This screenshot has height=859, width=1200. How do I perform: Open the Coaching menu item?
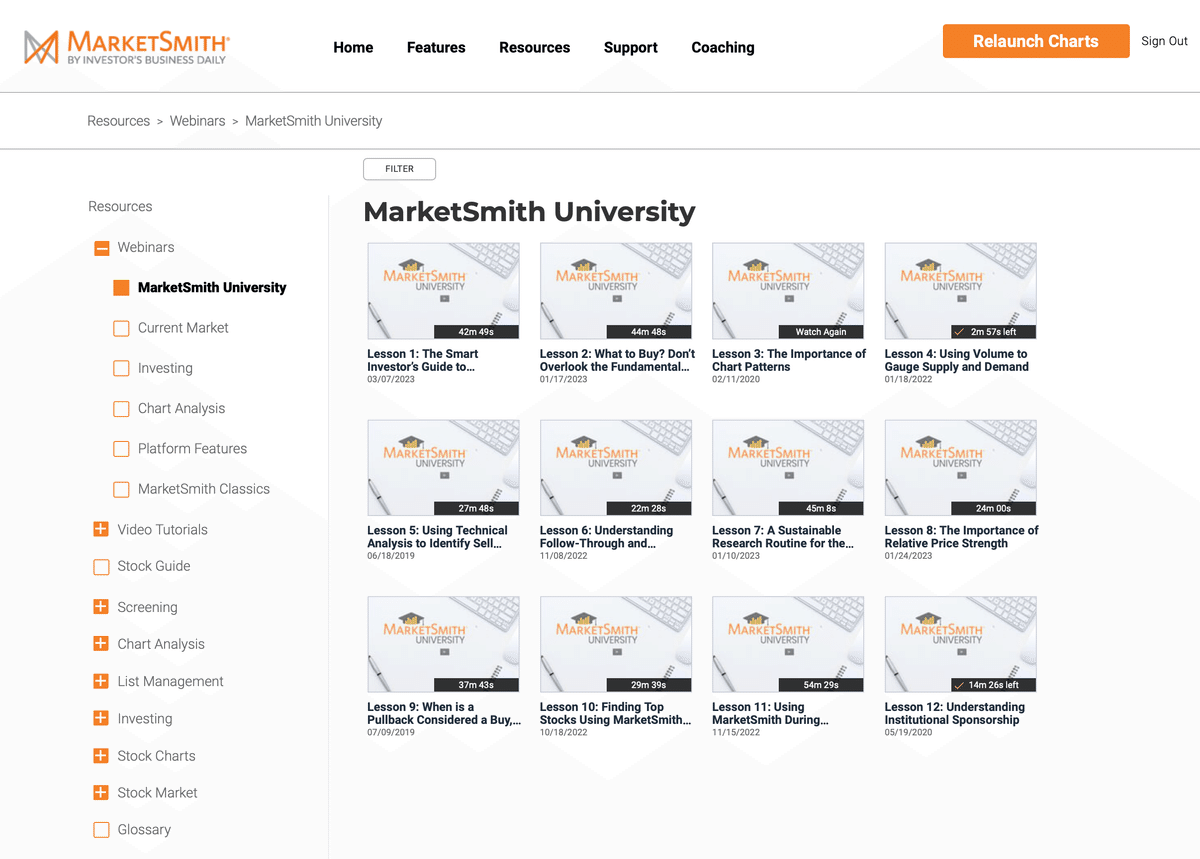[722, 47]
